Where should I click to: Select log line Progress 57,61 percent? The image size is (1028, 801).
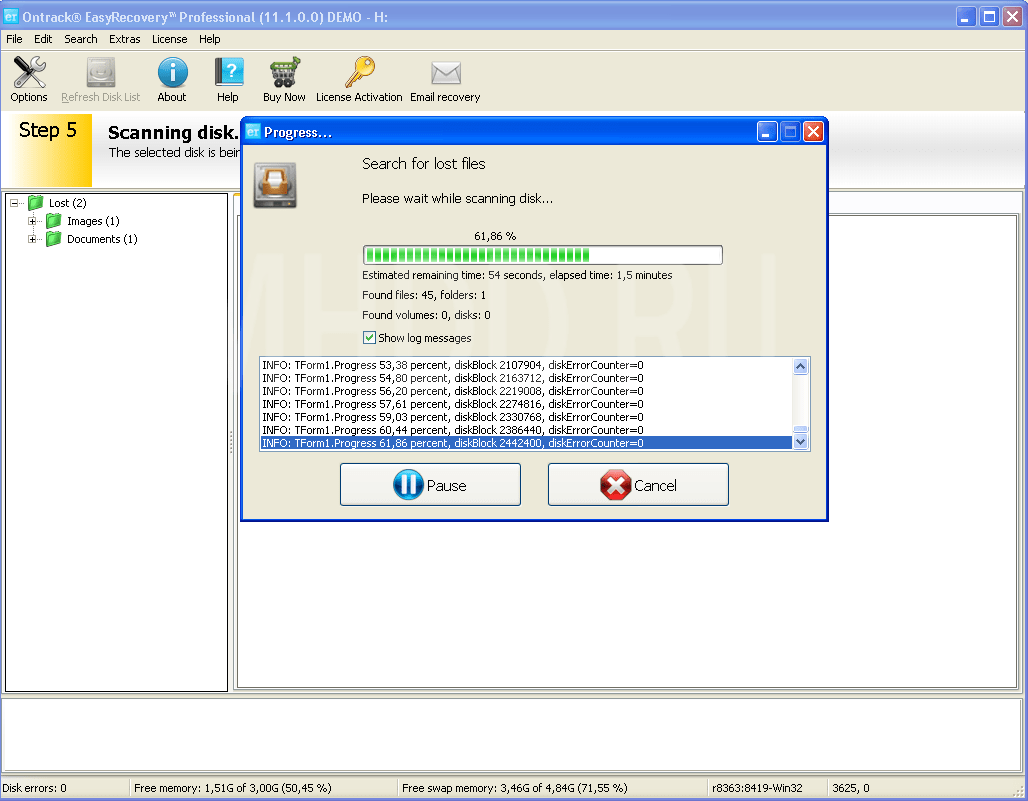point(526,404)
